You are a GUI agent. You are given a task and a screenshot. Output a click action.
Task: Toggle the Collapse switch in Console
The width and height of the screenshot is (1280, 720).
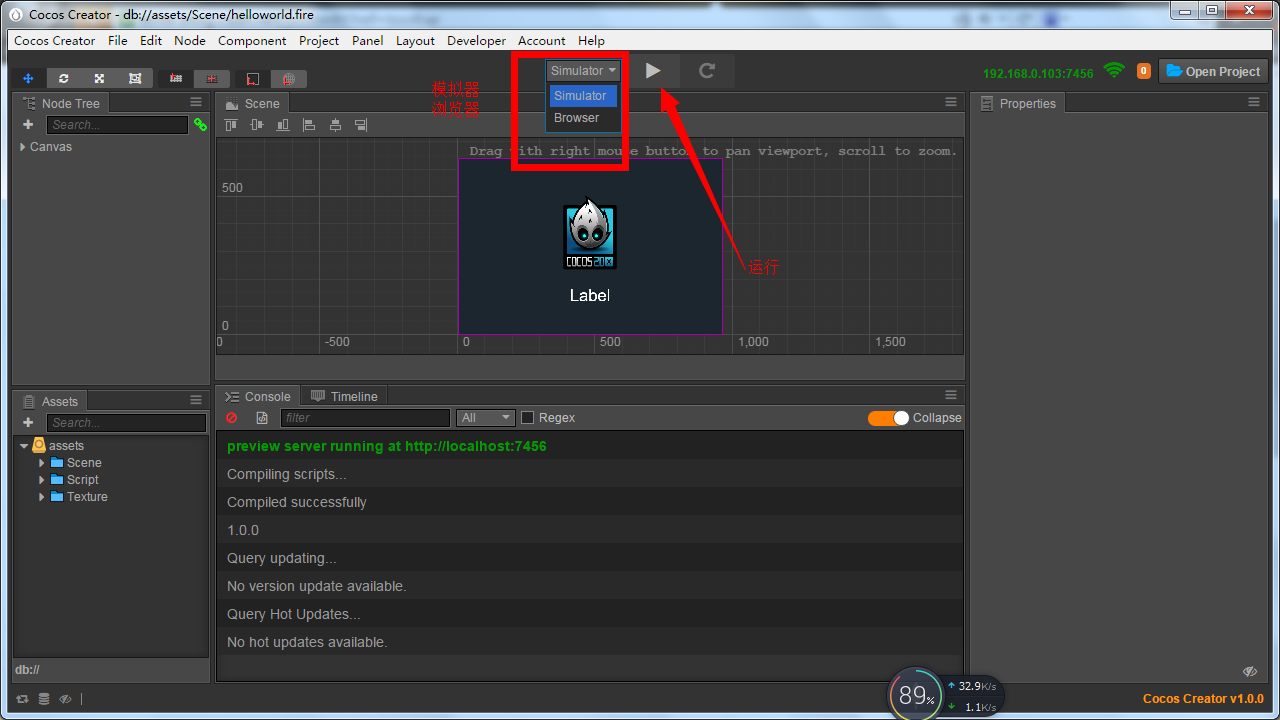tap(888, 418)
